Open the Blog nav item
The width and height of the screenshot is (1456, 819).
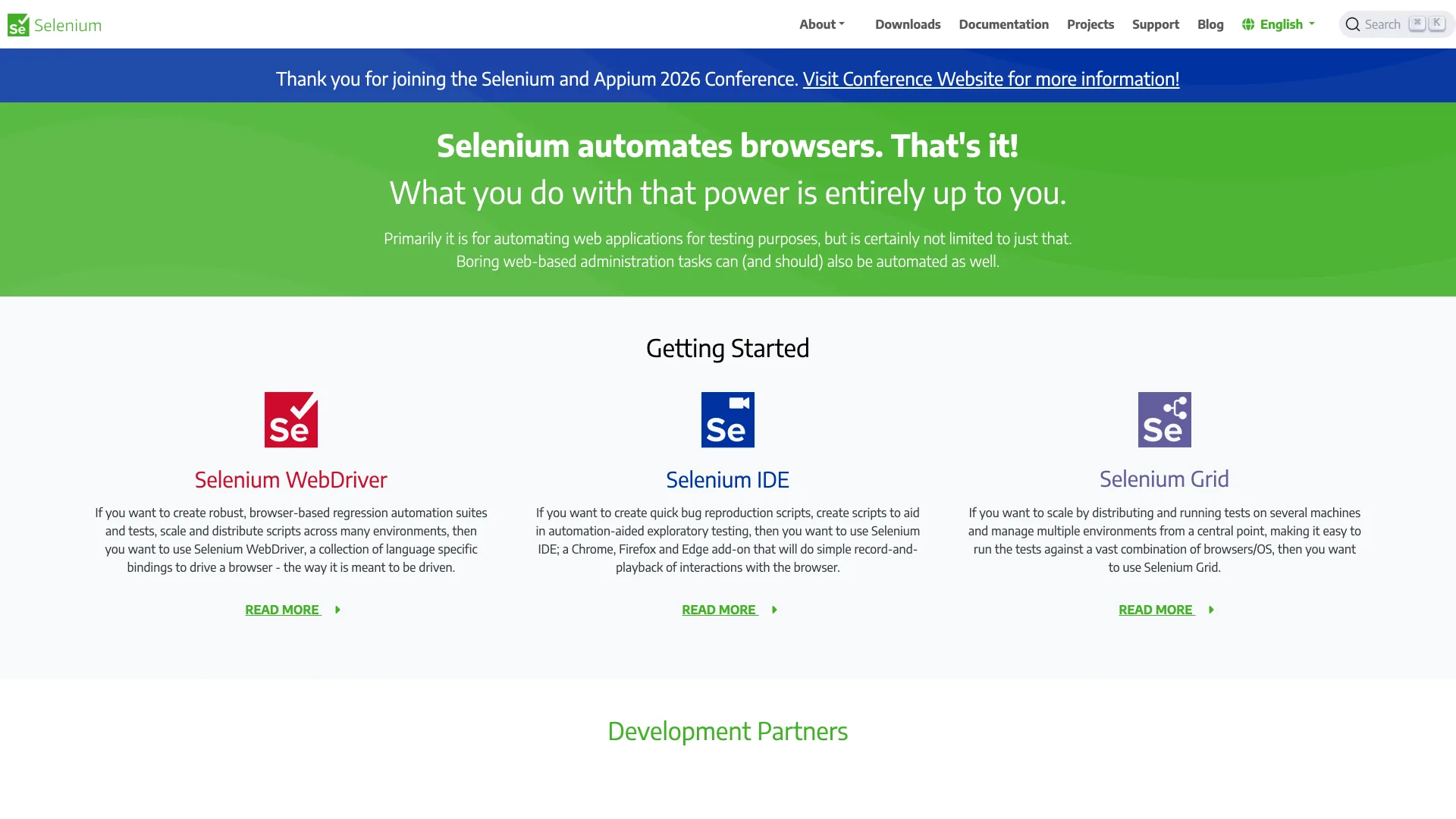click(x=1210, y=24)
